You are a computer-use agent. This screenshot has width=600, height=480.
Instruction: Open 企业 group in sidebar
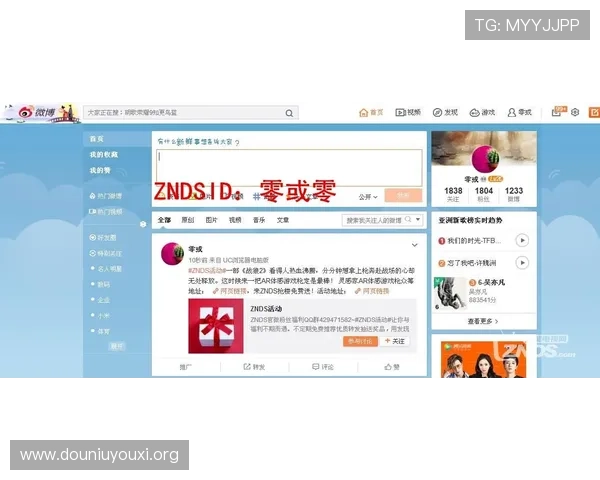(103, 300)
